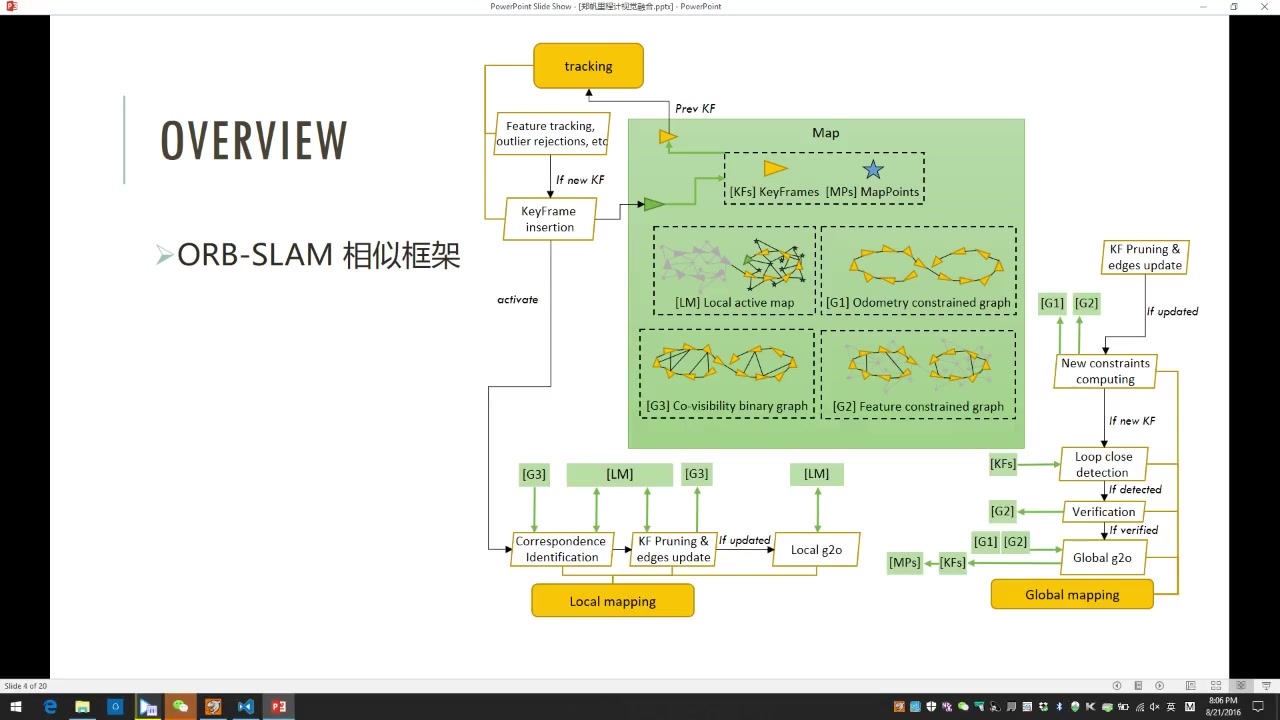Viewport: 1280px width, 720px height.
Task: Open File Explorer from taskbar
Action: [82, 707]
